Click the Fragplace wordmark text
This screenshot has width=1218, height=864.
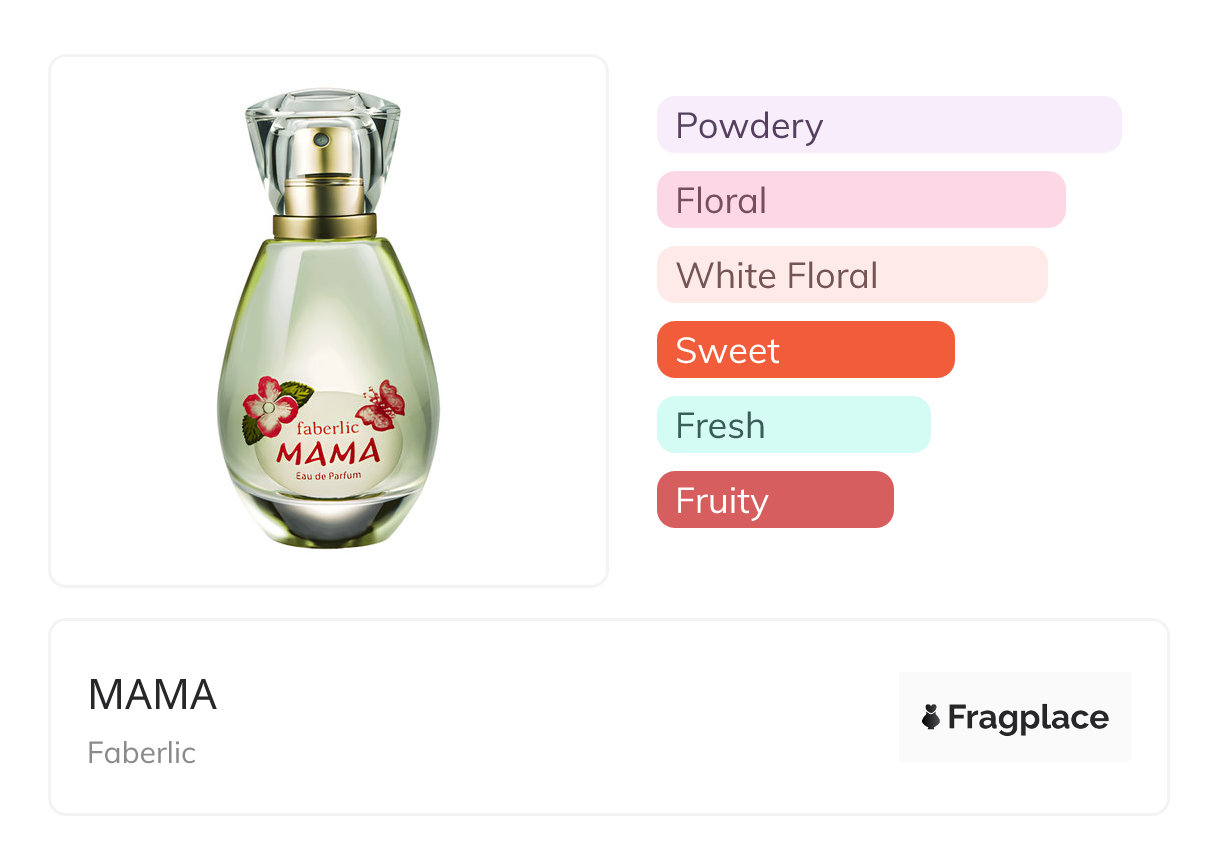pos(1027,717)
